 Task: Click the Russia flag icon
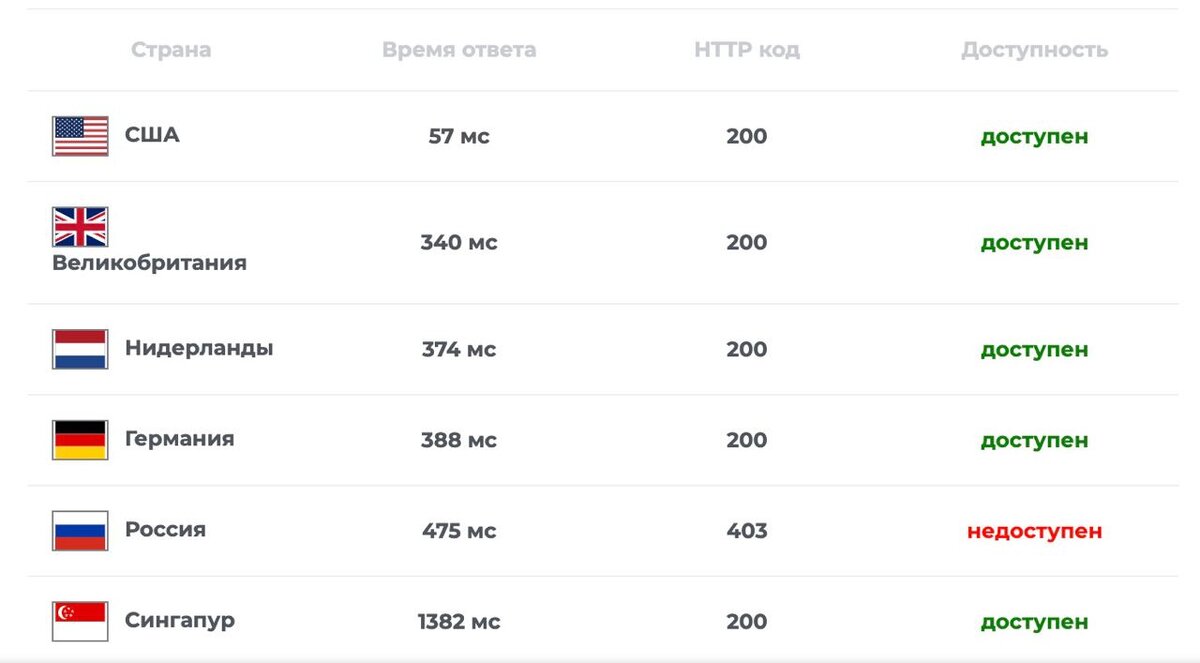click(80, 531)
